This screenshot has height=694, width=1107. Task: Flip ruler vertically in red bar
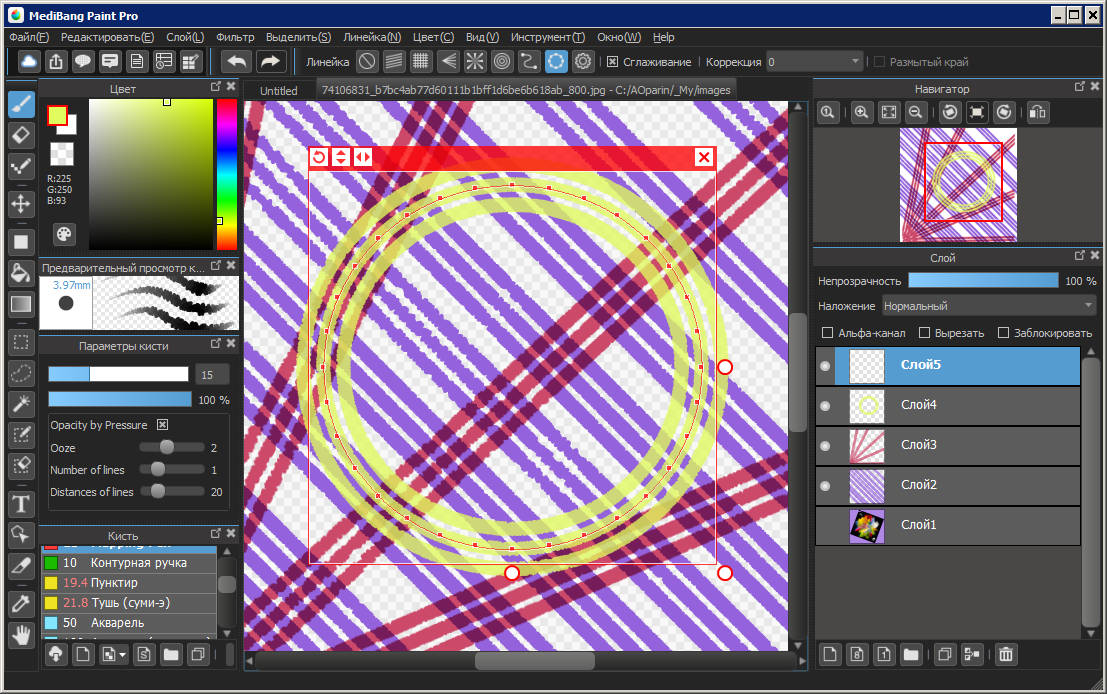[341, 157]
